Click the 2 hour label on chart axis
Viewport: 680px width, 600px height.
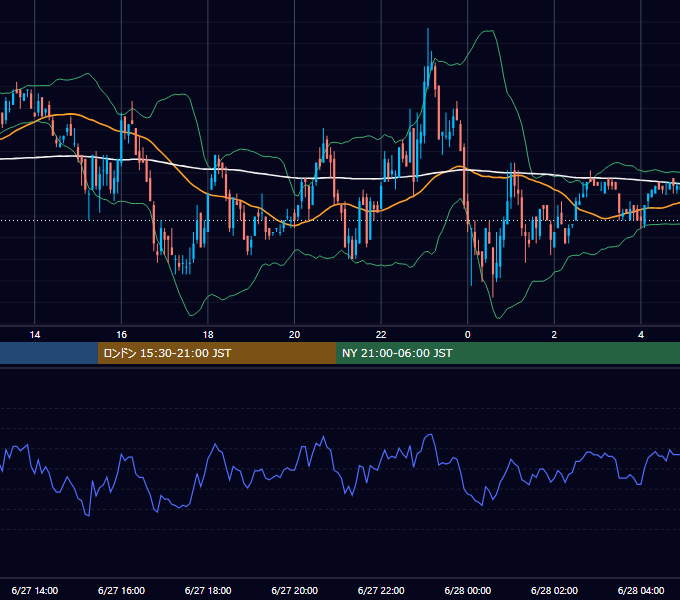click(554, 335)
